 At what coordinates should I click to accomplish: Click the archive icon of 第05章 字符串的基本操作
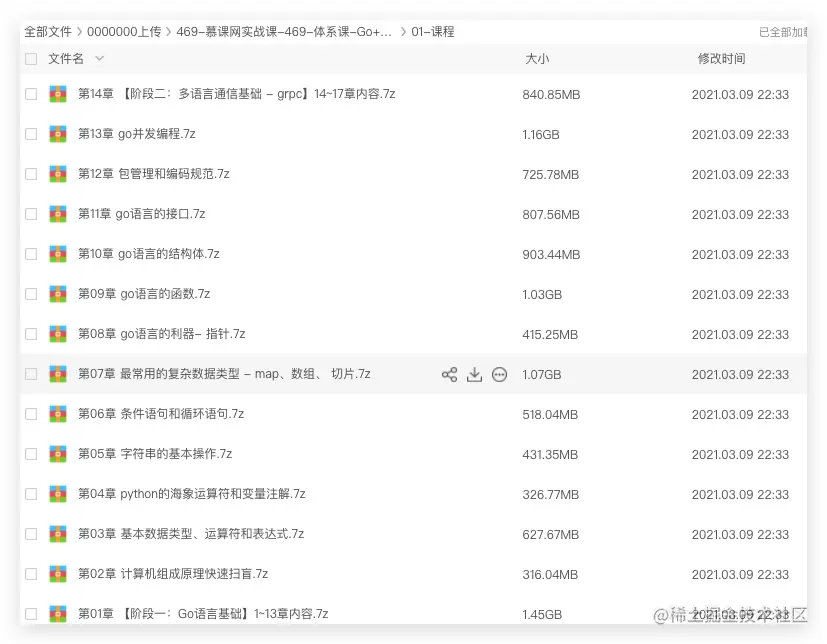57,454
